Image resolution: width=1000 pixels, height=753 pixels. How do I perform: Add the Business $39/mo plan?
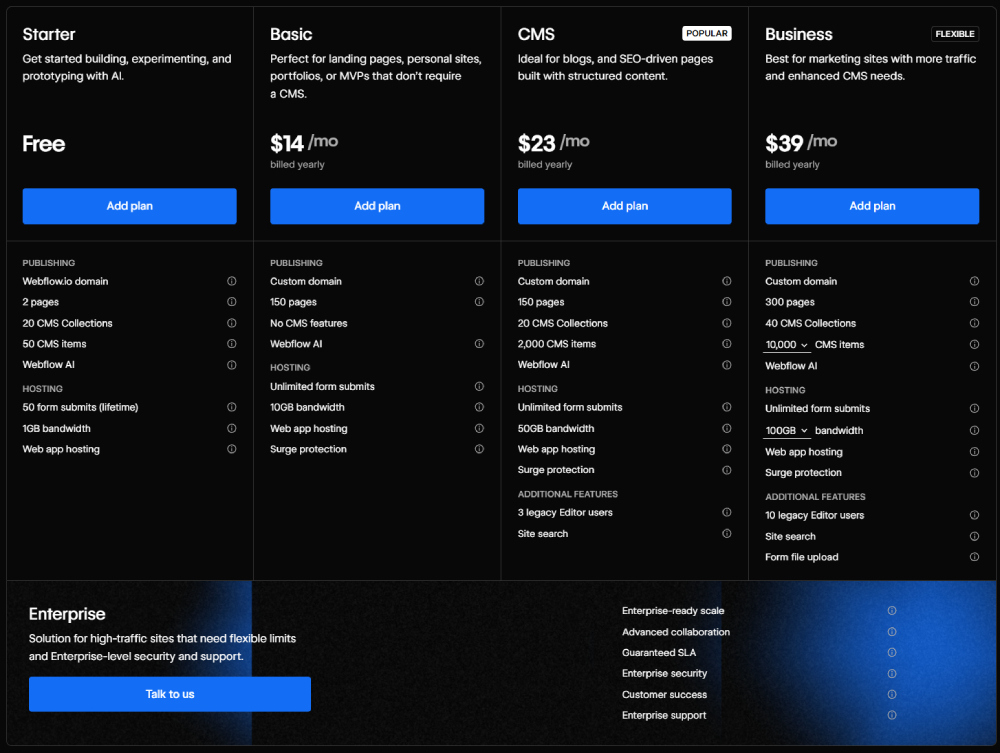point(872,206)
